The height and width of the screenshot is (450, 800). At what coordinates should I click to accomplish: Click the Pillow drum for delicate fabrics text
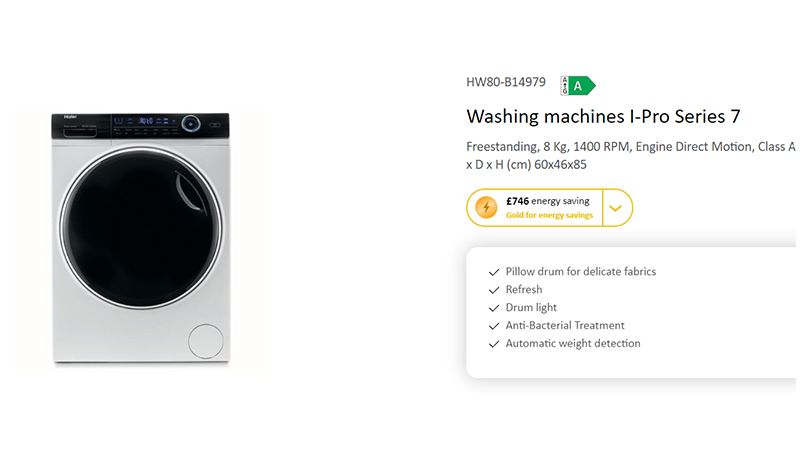581,272
